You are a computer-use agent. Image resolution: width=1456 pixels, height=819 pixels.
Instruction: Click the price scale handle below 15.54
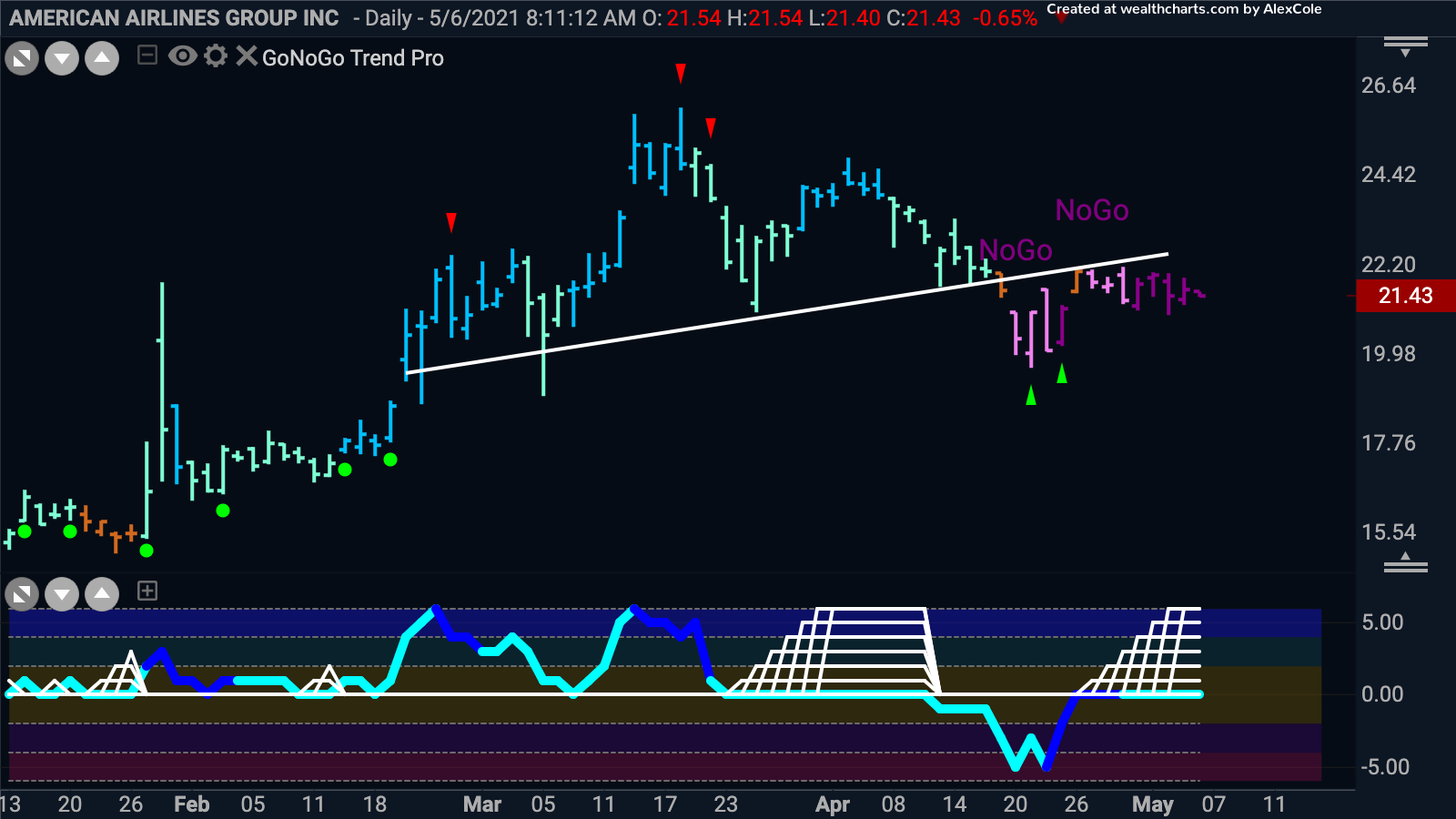click(1406, 563)
